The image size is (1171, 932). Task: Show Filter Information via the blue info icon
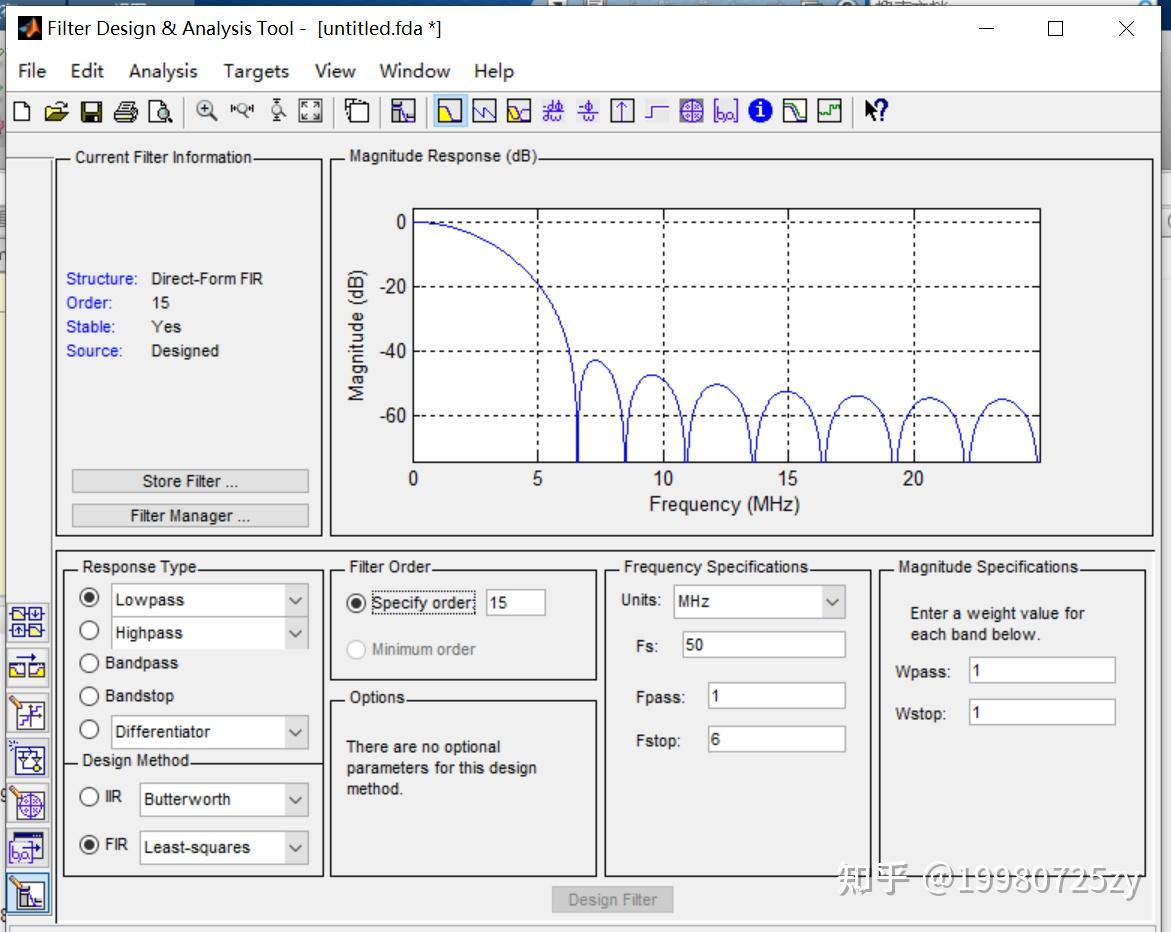(x=760, y=111)
